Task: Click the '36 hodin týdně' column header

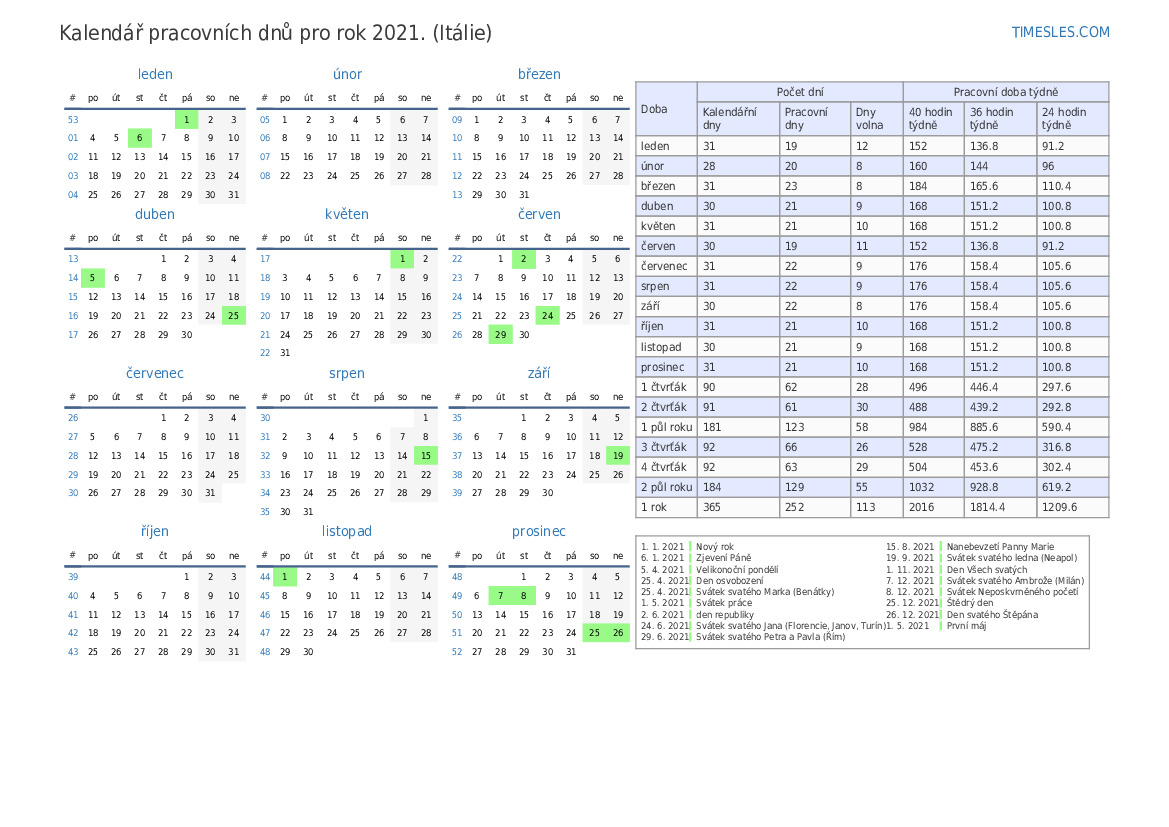Action: click(x=1000, y=119)
